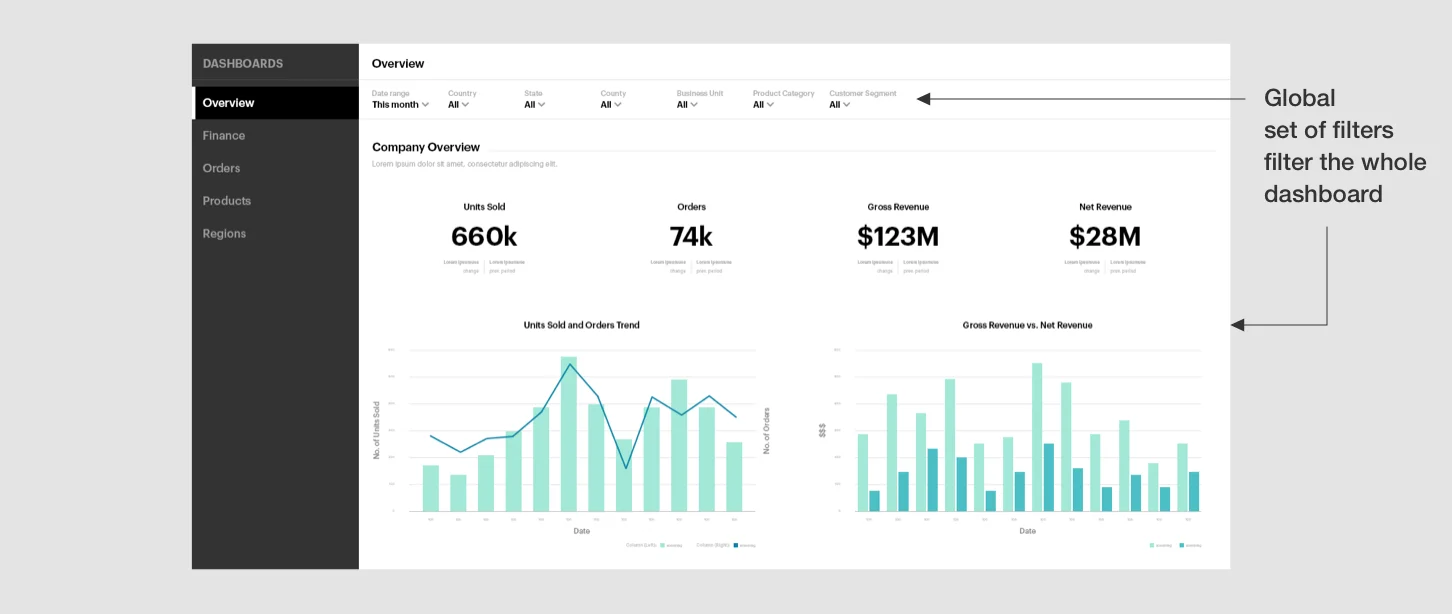
Task: Click the Company Overview section heading
Action: (x=426, y=147)
